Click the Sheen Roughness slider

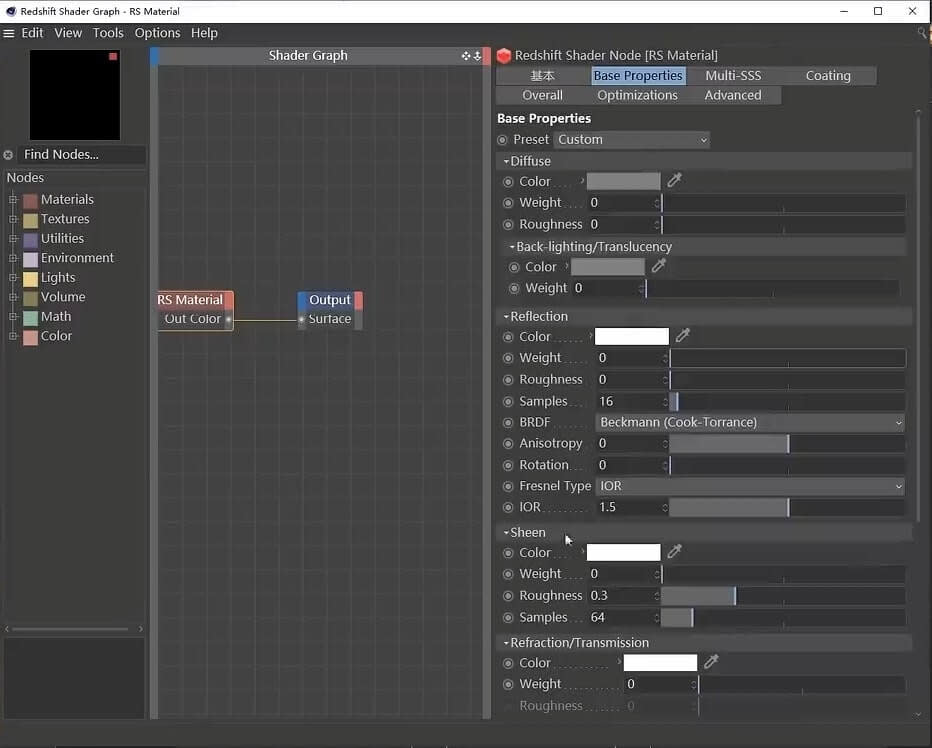tap(783, 596)
